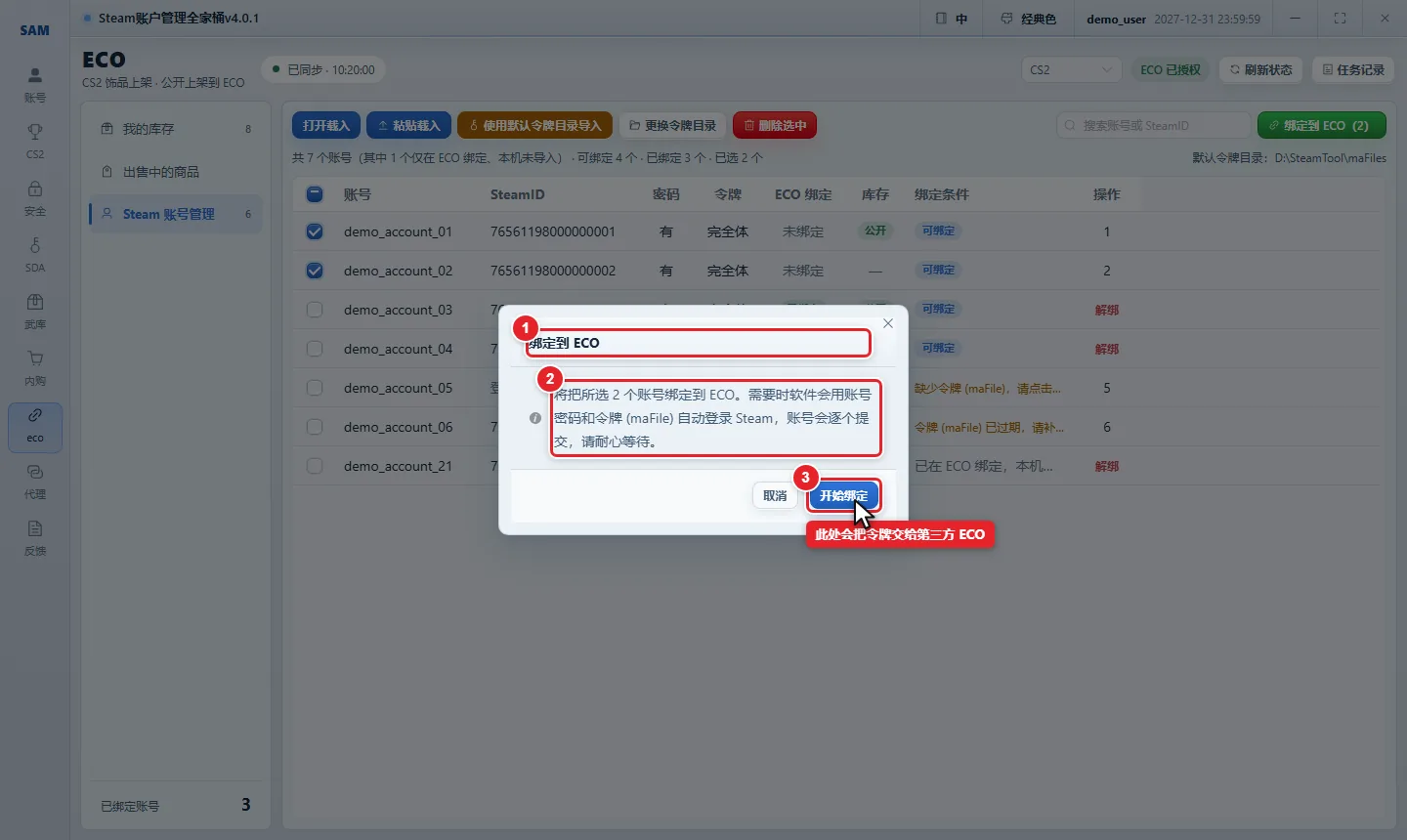Click 粘贴载入 paste-load button

[x=408, y=125]
